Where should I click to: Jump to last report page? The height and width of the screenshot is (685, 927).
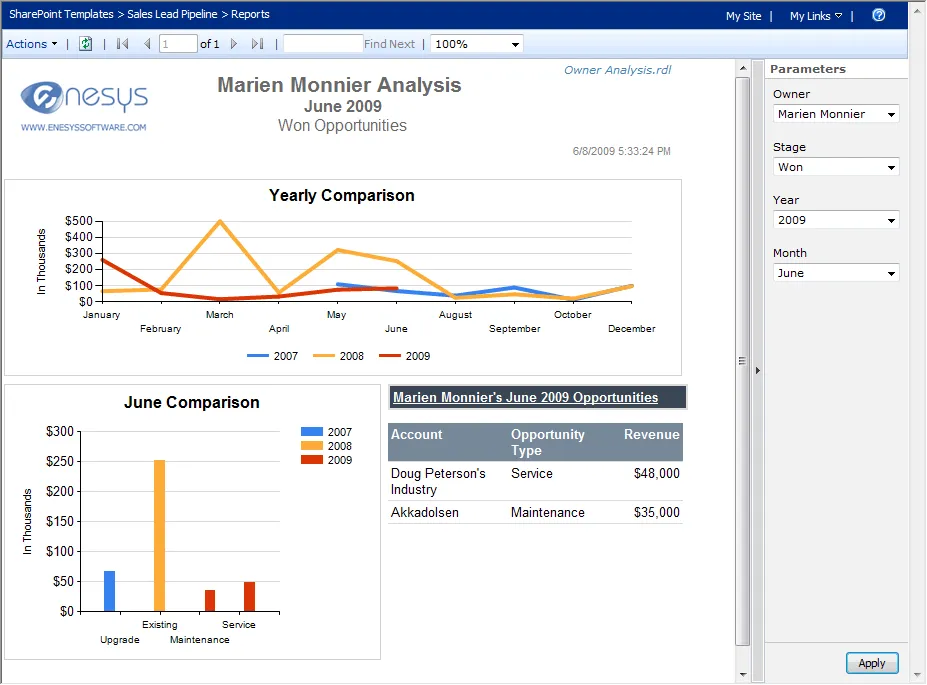point(257,44)
